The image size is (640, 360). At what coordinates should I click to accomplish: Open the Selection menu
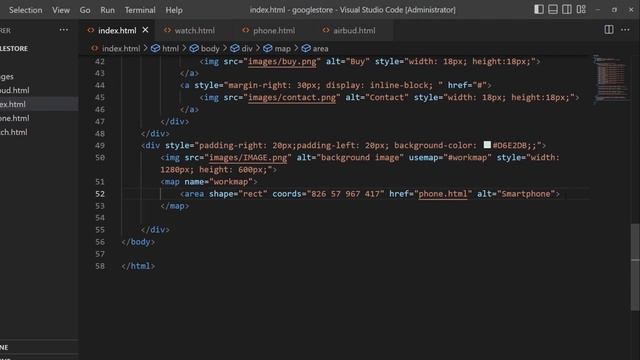coord(25,10)
